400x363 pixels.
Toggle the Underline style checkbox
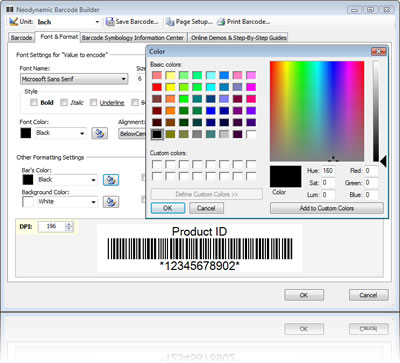(93, 102)
